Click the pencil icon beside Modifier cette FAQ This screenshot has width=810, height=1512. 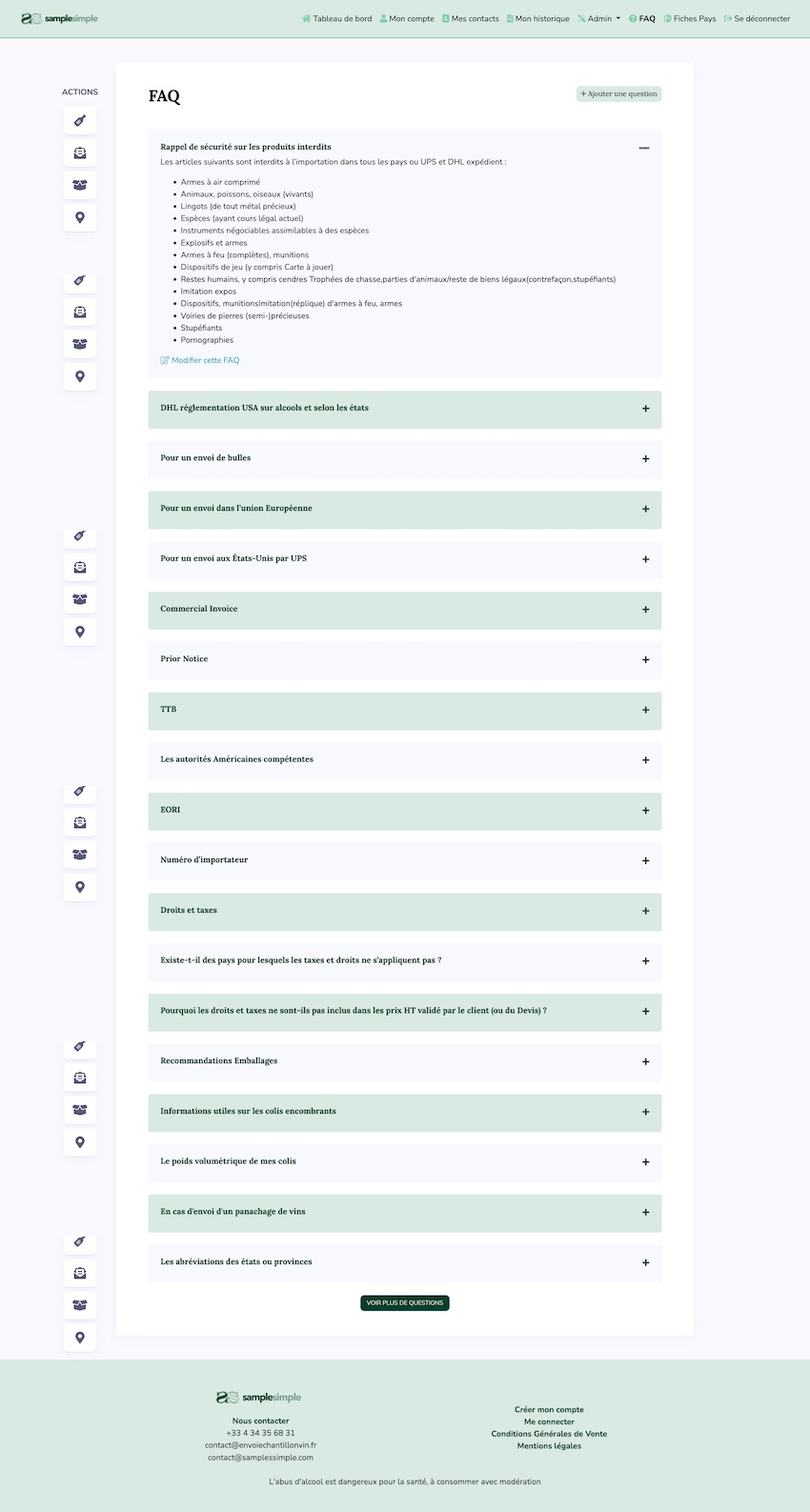click(x=165, y=360)
